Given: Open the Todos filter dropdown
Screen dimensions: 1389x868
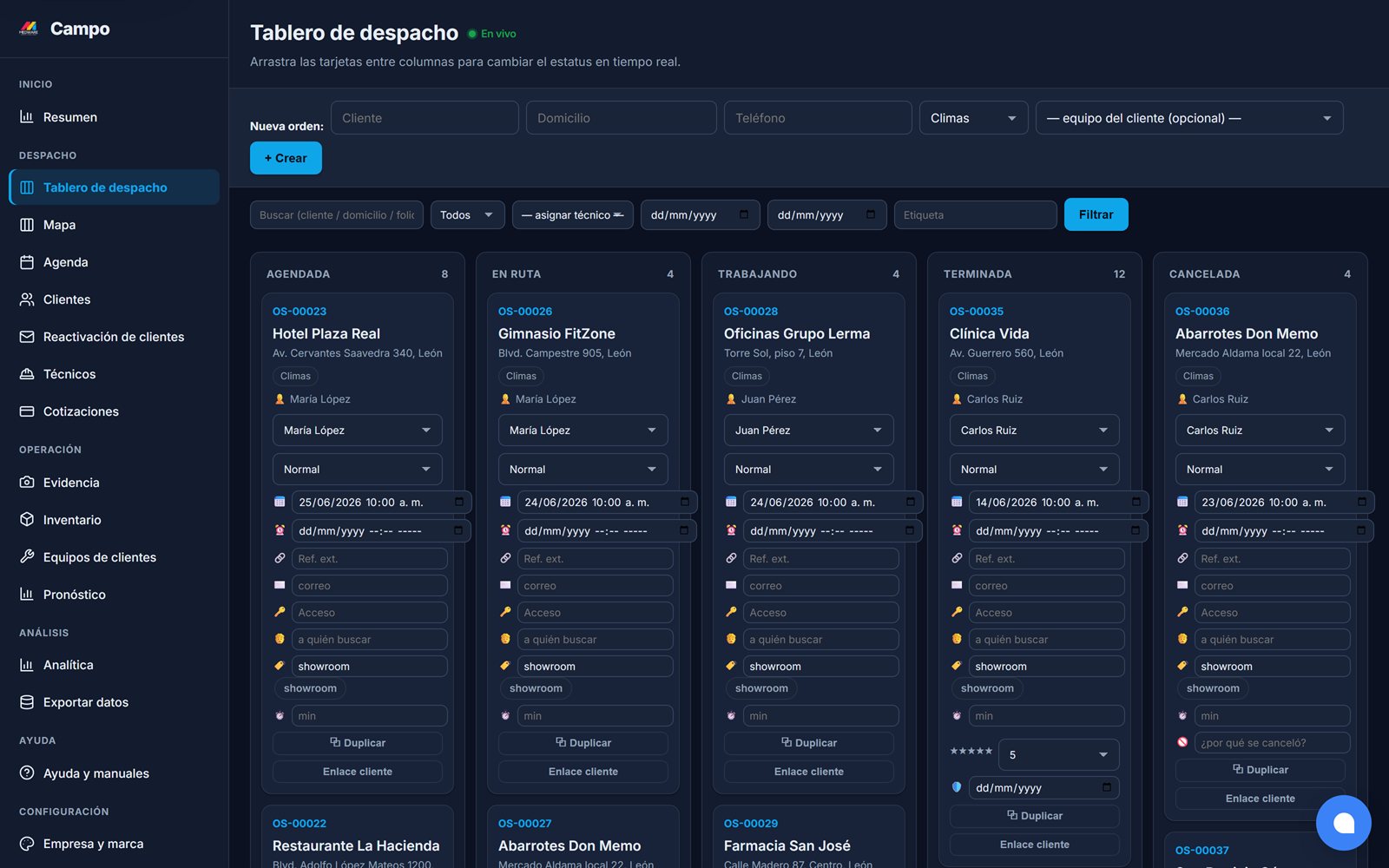Looking at the screenshot, I should pos(467,215).
